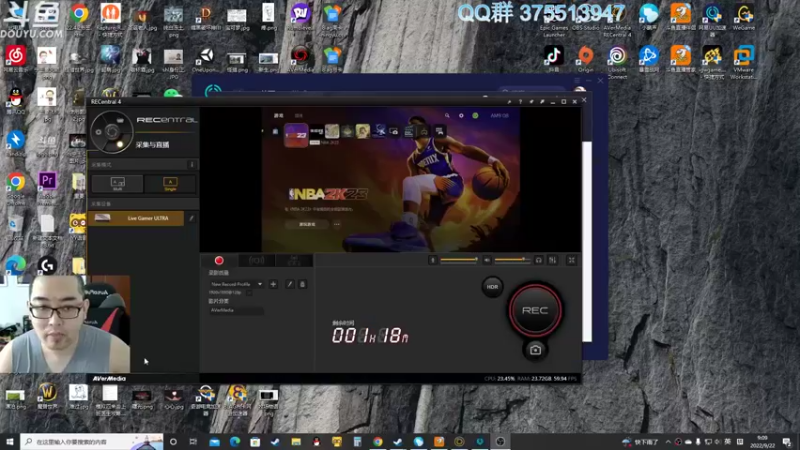Viewport: 800px width, 450px height.
Task: Start recording with the big REC button
Action: pos(535,310)
